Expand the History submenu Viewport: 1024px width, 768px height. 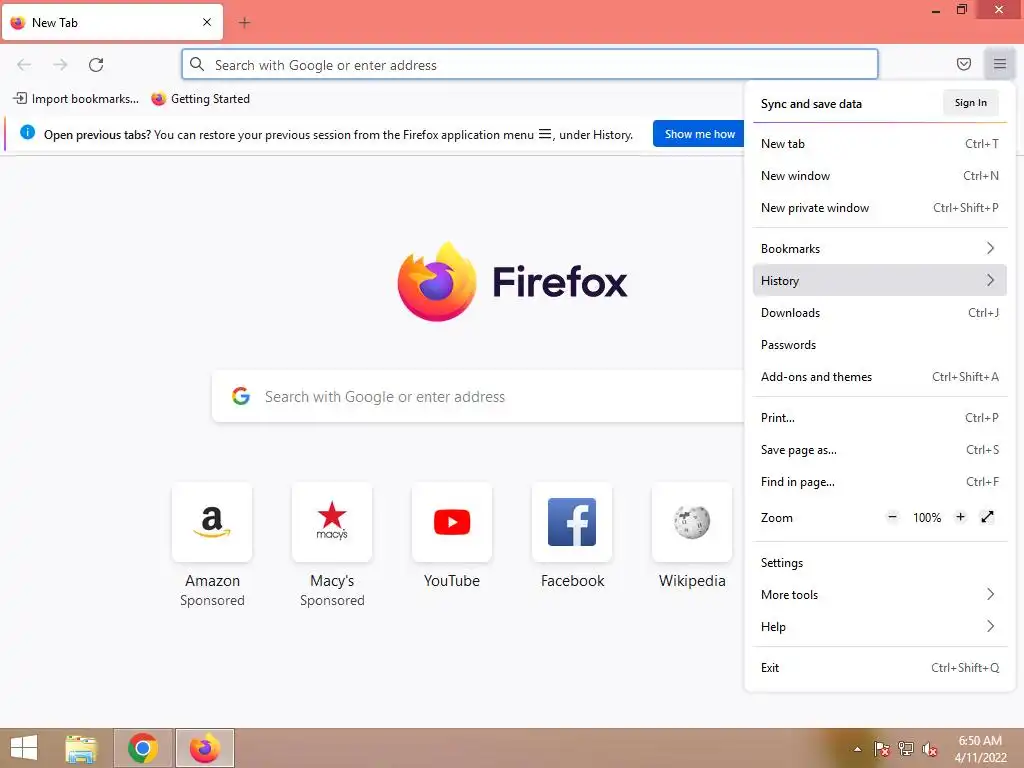pos(880,281)
